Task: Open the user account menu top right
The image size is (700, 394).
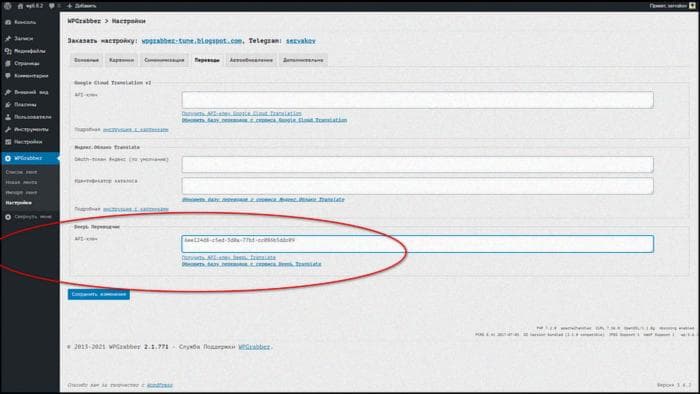Action: (x=672, y=6)
